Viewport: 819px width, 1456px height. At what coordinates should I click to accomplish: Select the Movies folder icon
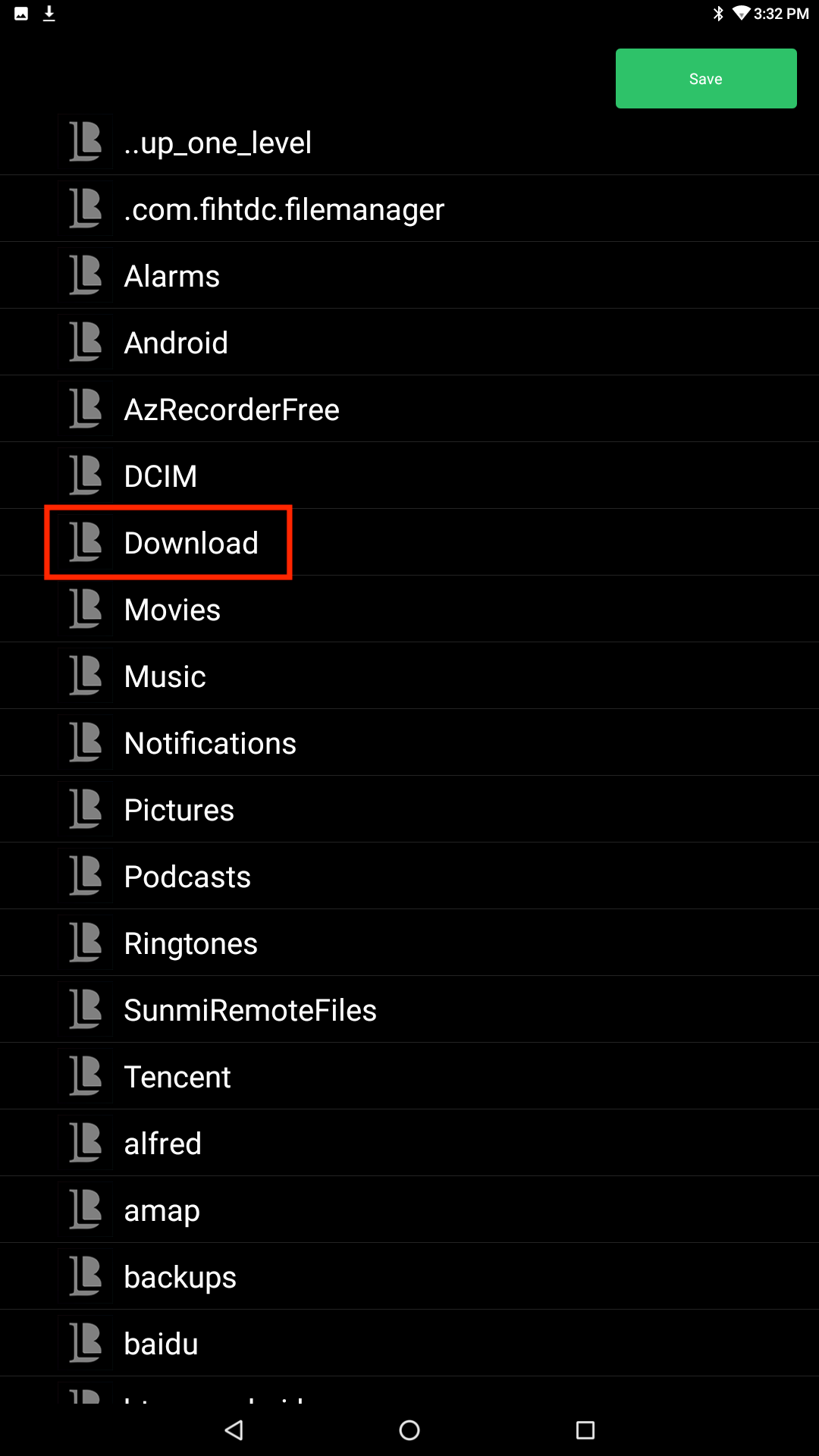[85, 609]
